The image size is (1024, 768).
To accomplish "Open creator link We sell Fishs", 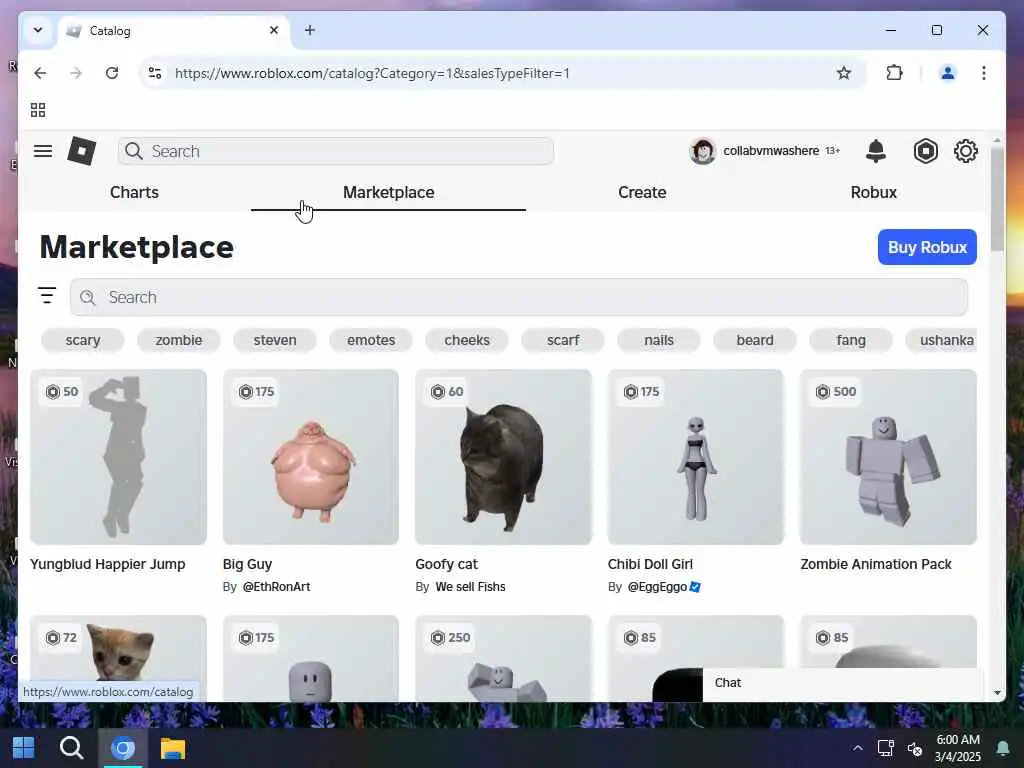I will pos(470,587).
